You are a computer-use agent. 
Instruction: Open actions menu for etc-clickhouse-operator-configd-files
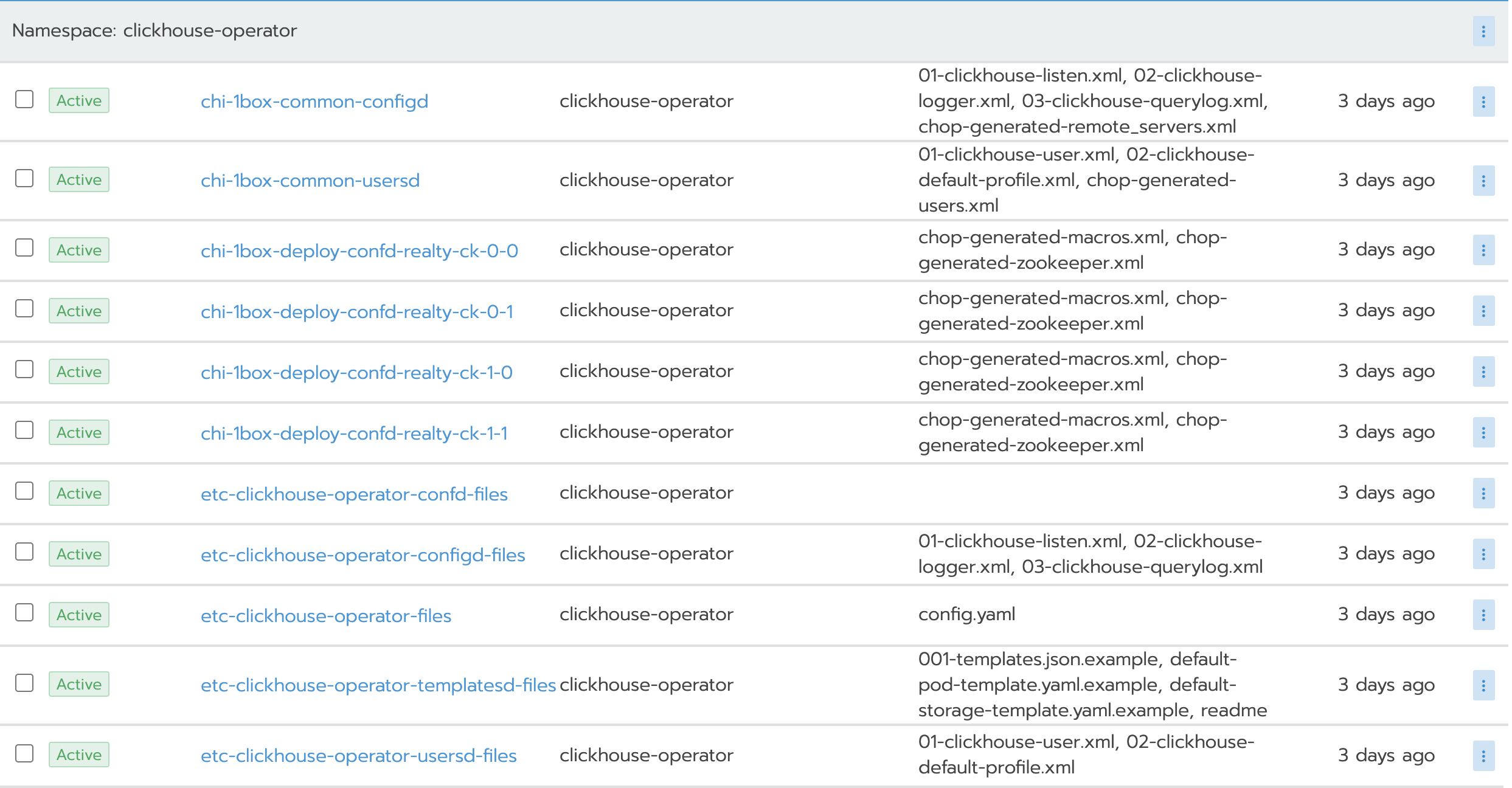(x=1483, y=554)
